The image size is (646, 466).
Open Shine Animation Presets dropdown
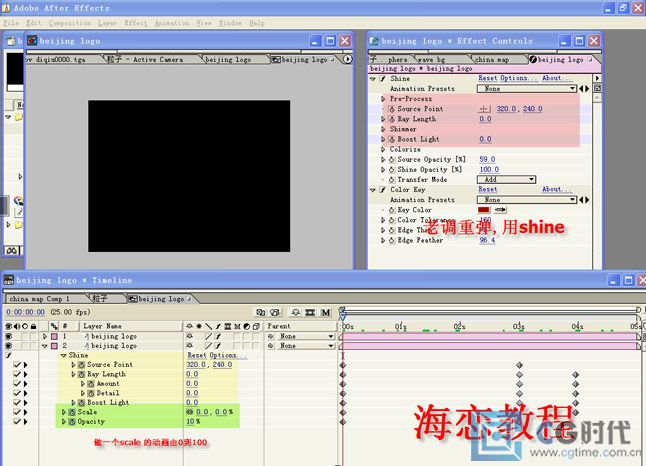[527, 89]
